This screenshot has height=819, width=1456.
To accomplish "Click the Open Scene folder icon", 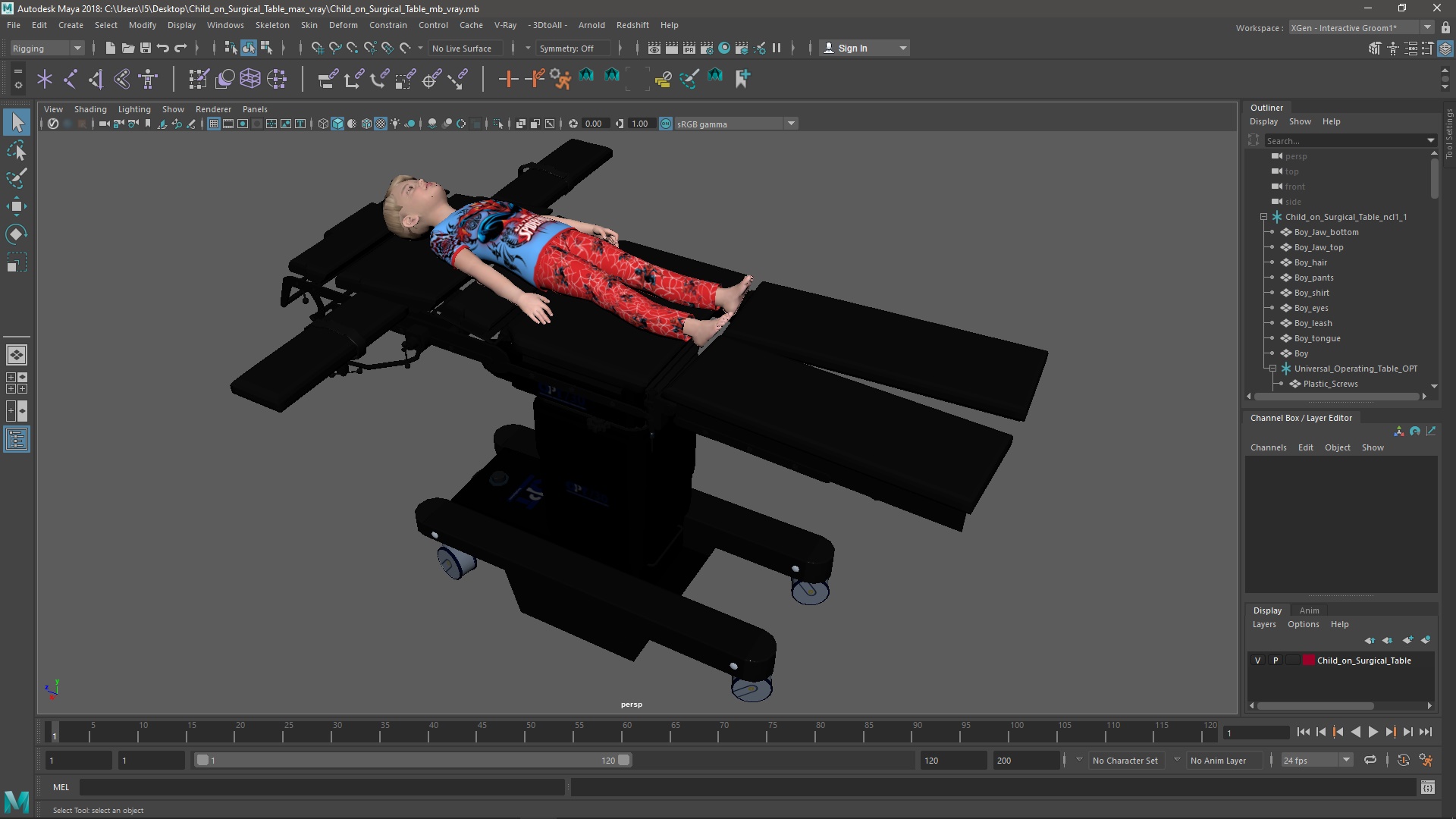I will (128, 48).
